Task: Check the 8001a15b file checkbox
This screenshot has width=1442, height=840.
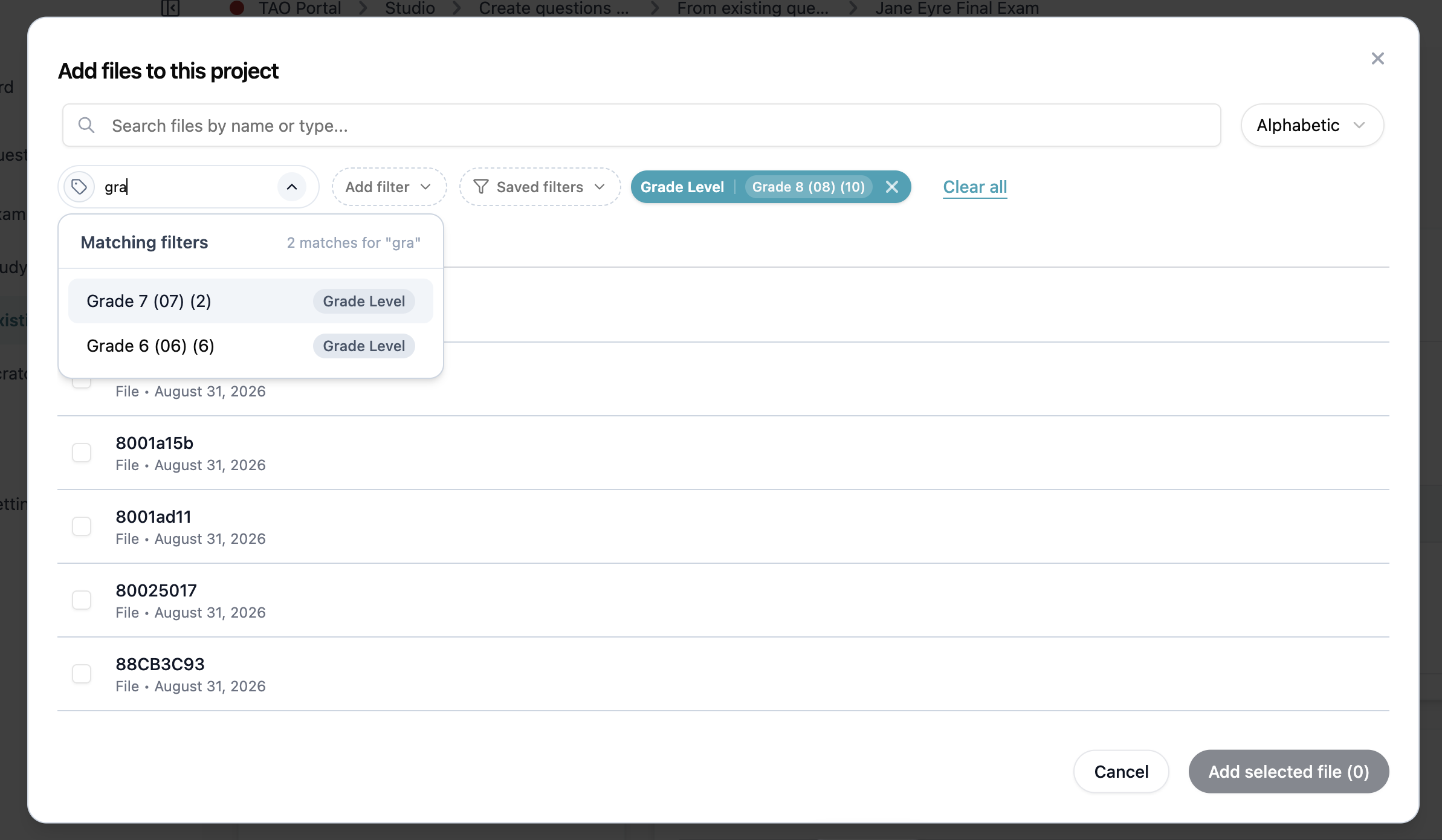Action: tap(82, 453)
